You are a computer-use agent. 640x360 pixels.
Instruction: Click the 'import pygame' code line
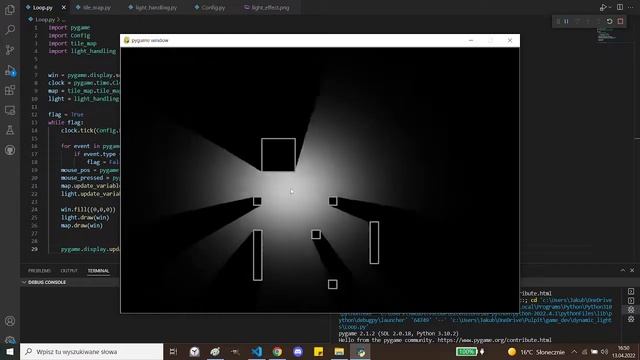pyautogui.click(x=69, y=27)
